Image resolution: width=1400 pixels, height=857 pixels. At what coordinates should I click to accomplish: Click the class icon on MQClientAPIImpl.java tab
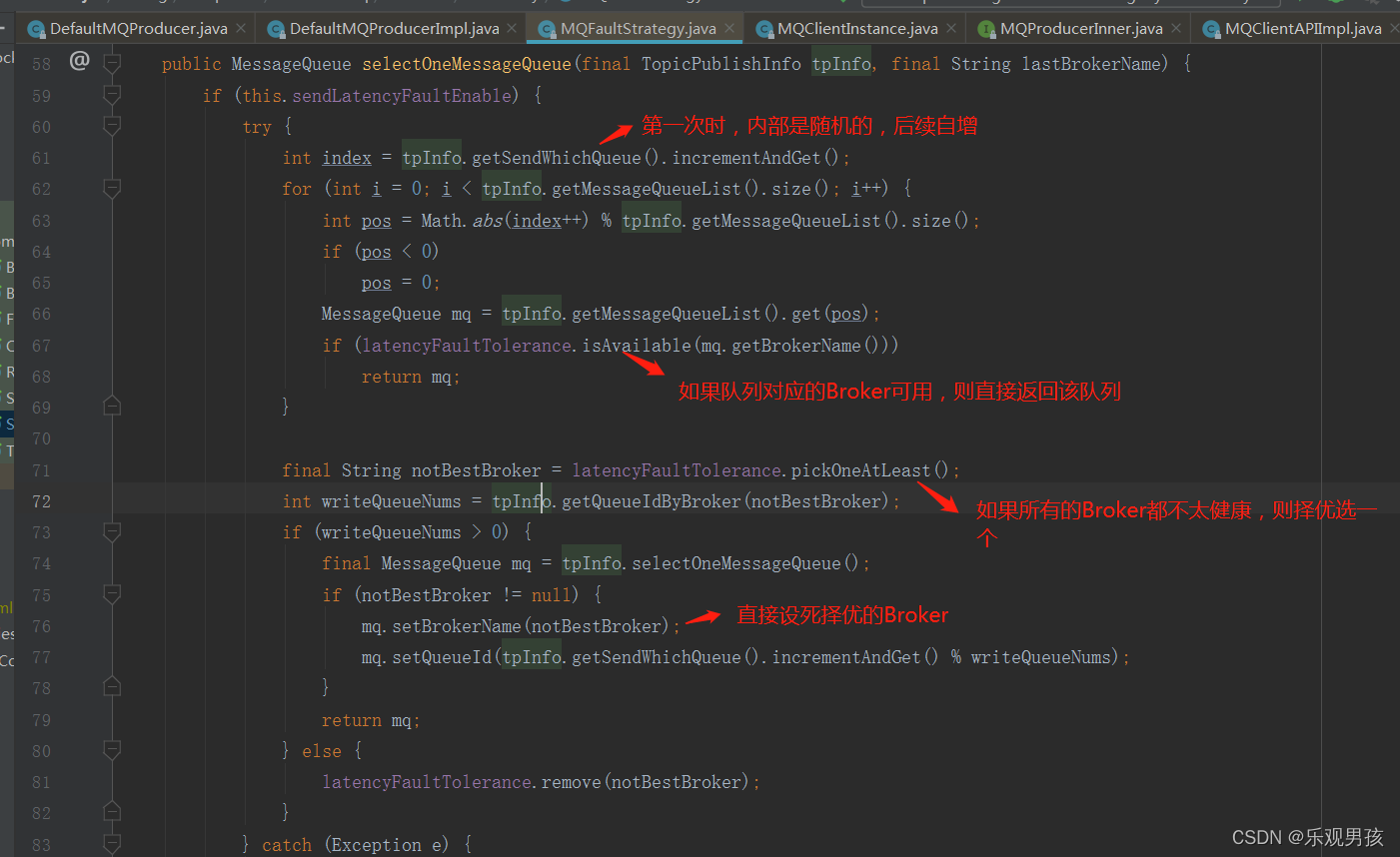coord(1211,29)
